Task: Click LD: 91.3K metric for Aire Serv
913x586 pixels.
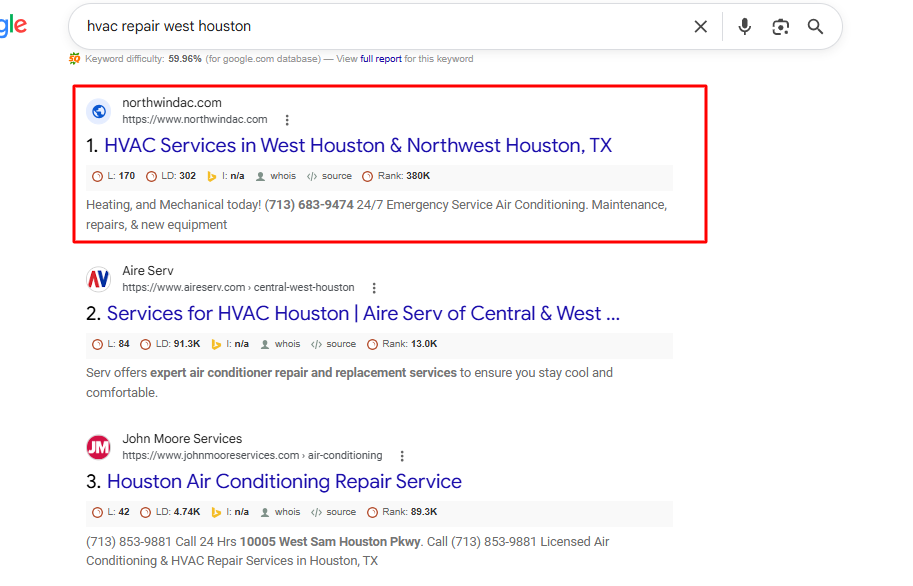Action: coord(170,344)
